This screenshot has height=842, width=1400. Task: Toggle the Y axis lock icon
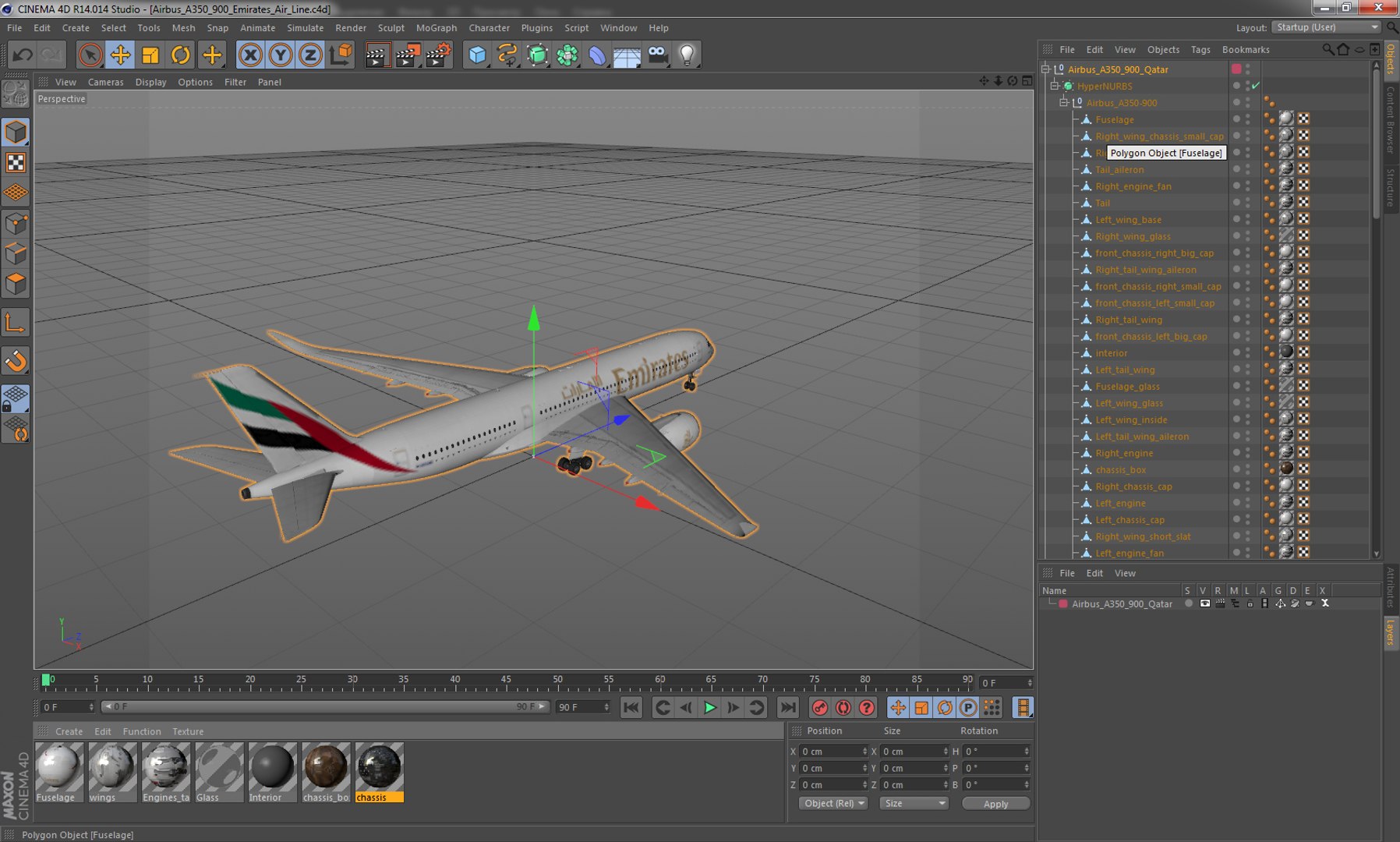click(281, 55)
